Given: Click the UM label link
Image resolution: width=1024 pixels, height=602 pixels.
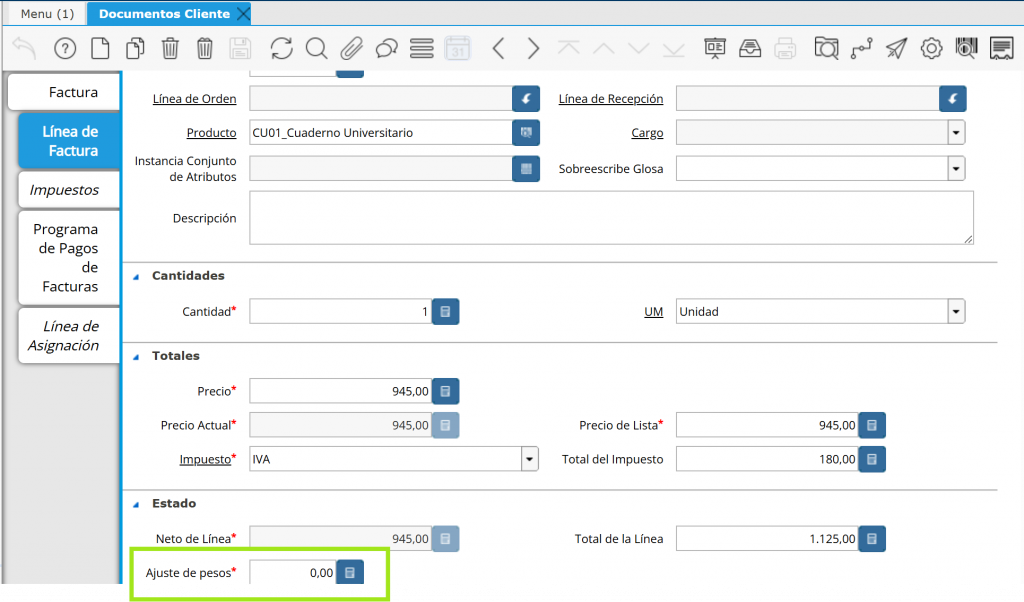Looking at the screenshot, I should pos(654,312).
